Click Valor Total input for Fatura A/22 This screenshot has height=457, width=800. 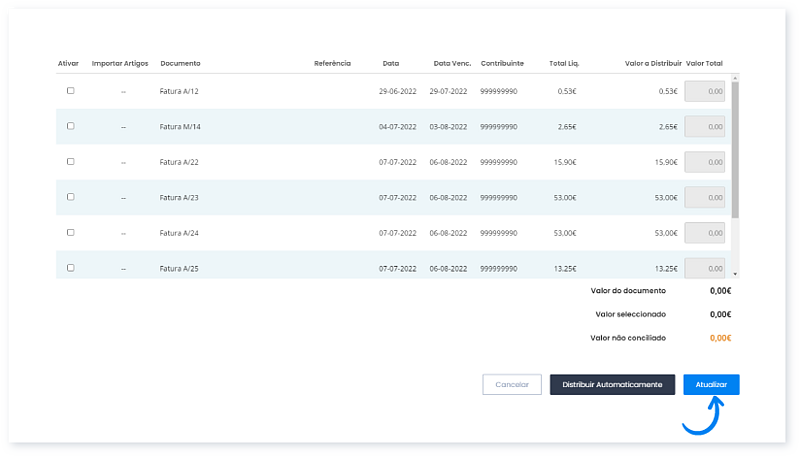click(x=704, y=162)
